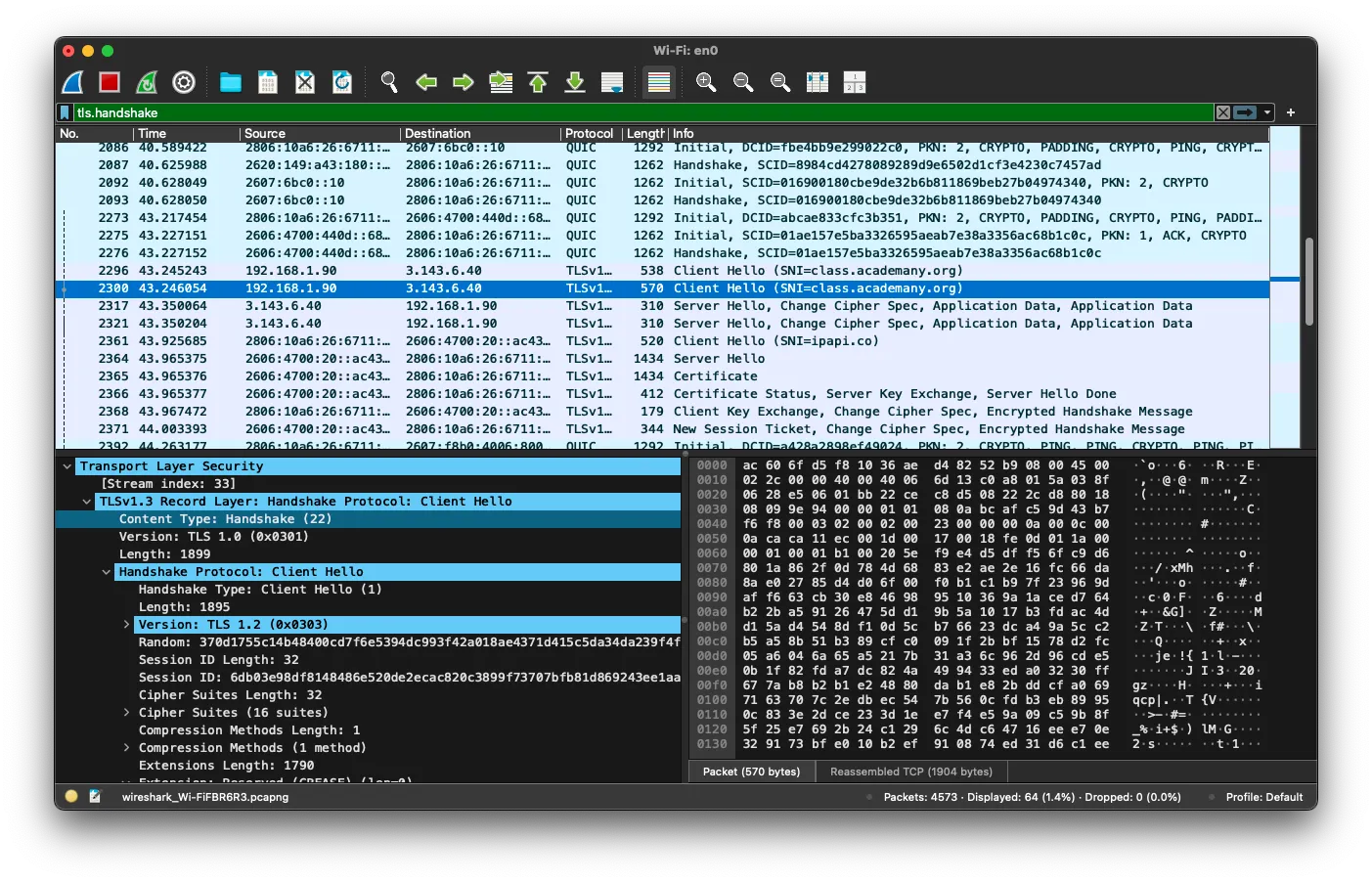Click the tls.handshake display filter field
The height and width of the screenshot is (882, 1372).
click(x=643, y=113)
